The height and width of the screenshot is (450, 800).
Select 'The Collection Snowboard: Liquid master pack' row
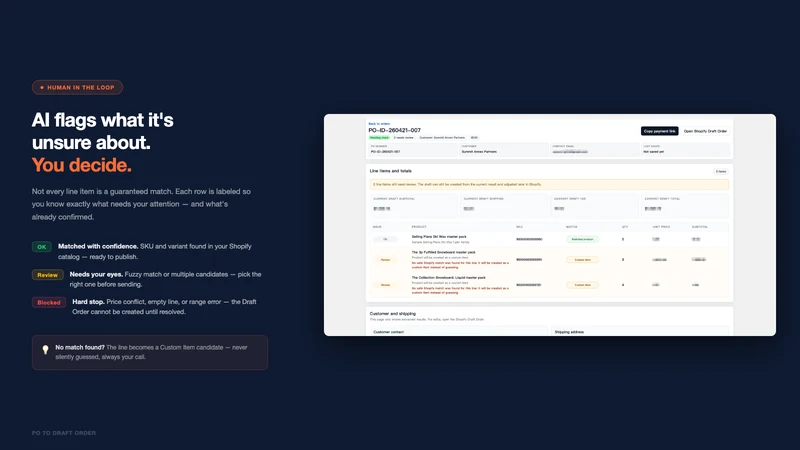[549, 285]
